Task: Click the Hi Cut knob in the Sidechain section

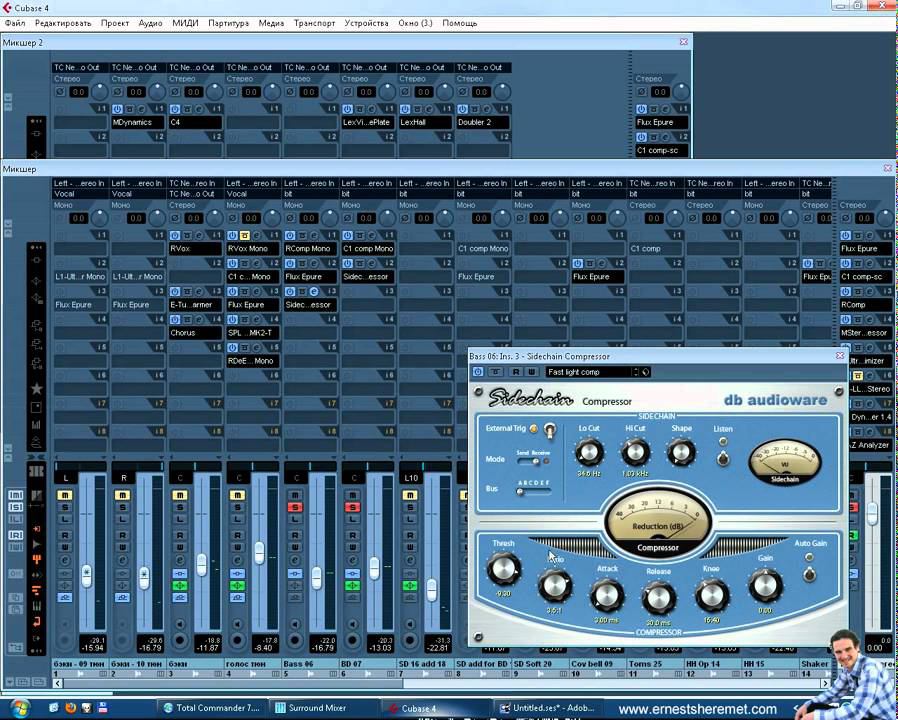Action: (635, 453)
